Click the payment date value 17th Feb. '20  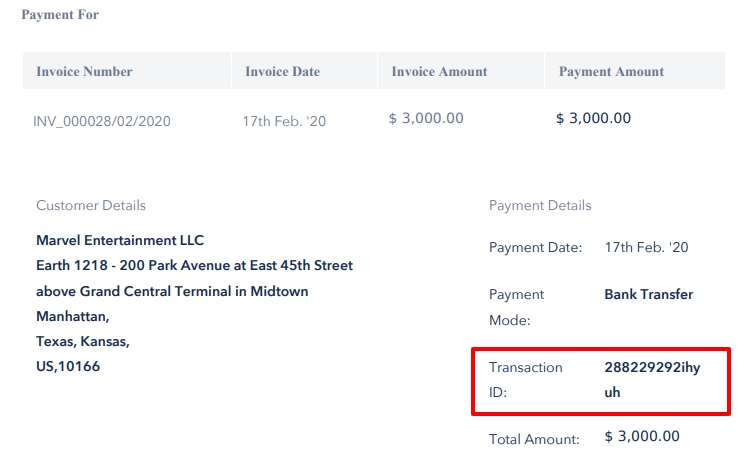(646, 247)
